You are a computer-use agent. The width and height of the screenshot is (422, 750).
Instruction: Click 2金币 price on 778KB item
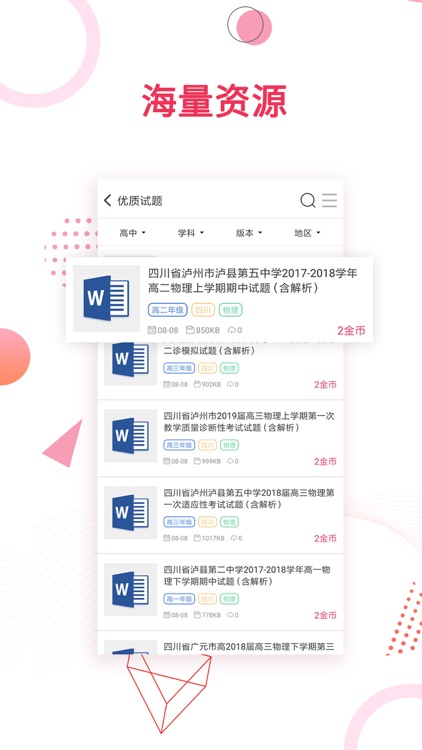(x=325, y=616)
